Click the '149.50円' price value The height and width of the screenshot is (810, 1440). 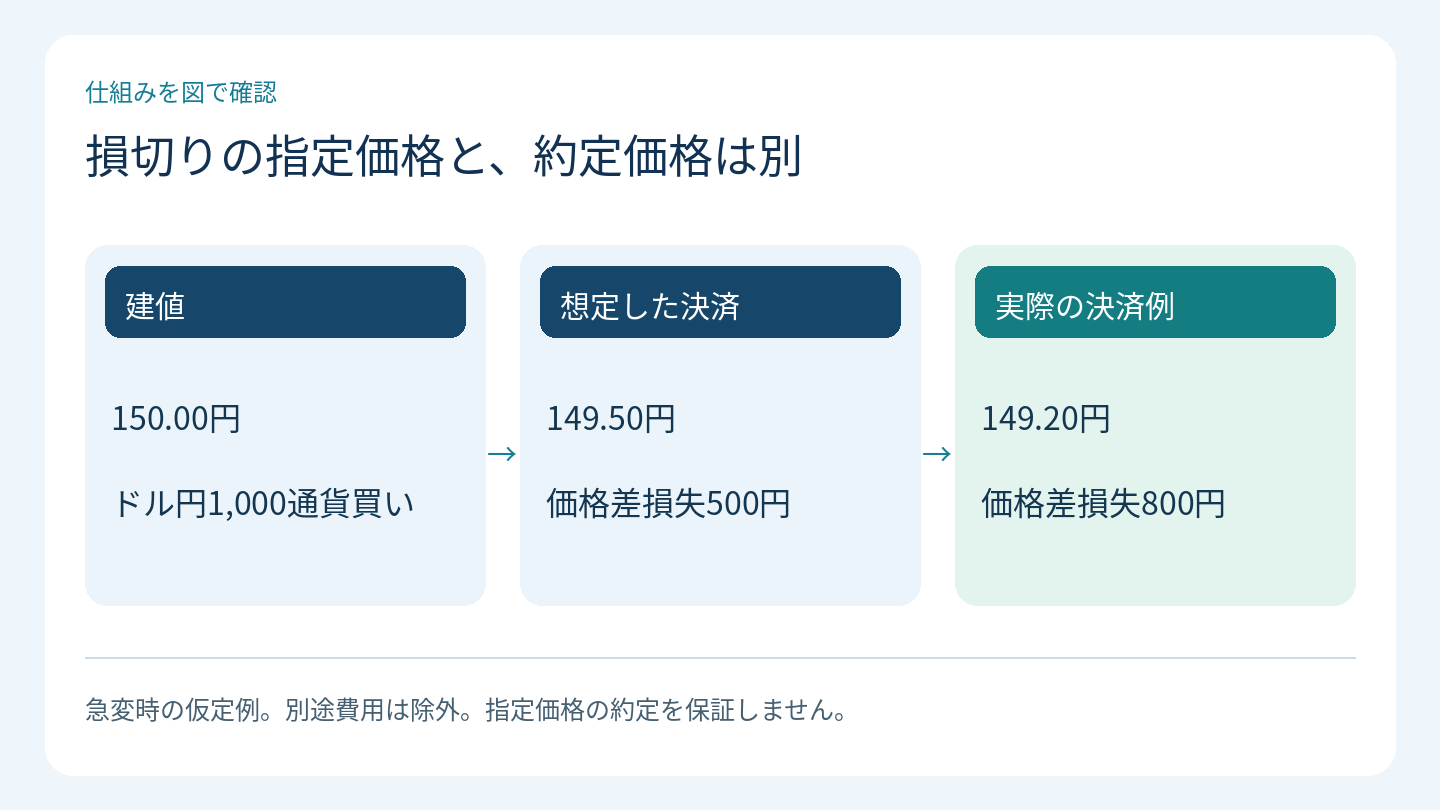tap(611, 418)
